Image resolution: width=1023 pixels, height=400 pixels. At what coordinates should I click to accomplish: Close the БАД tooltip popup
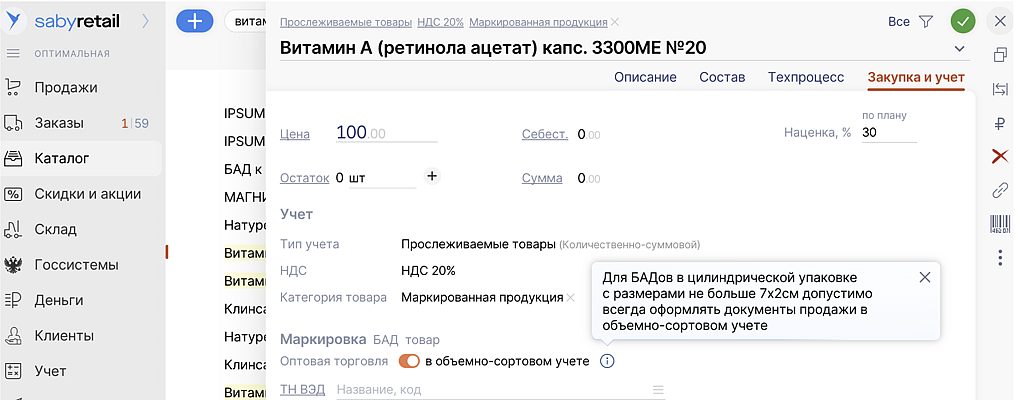tap(924, 277)
